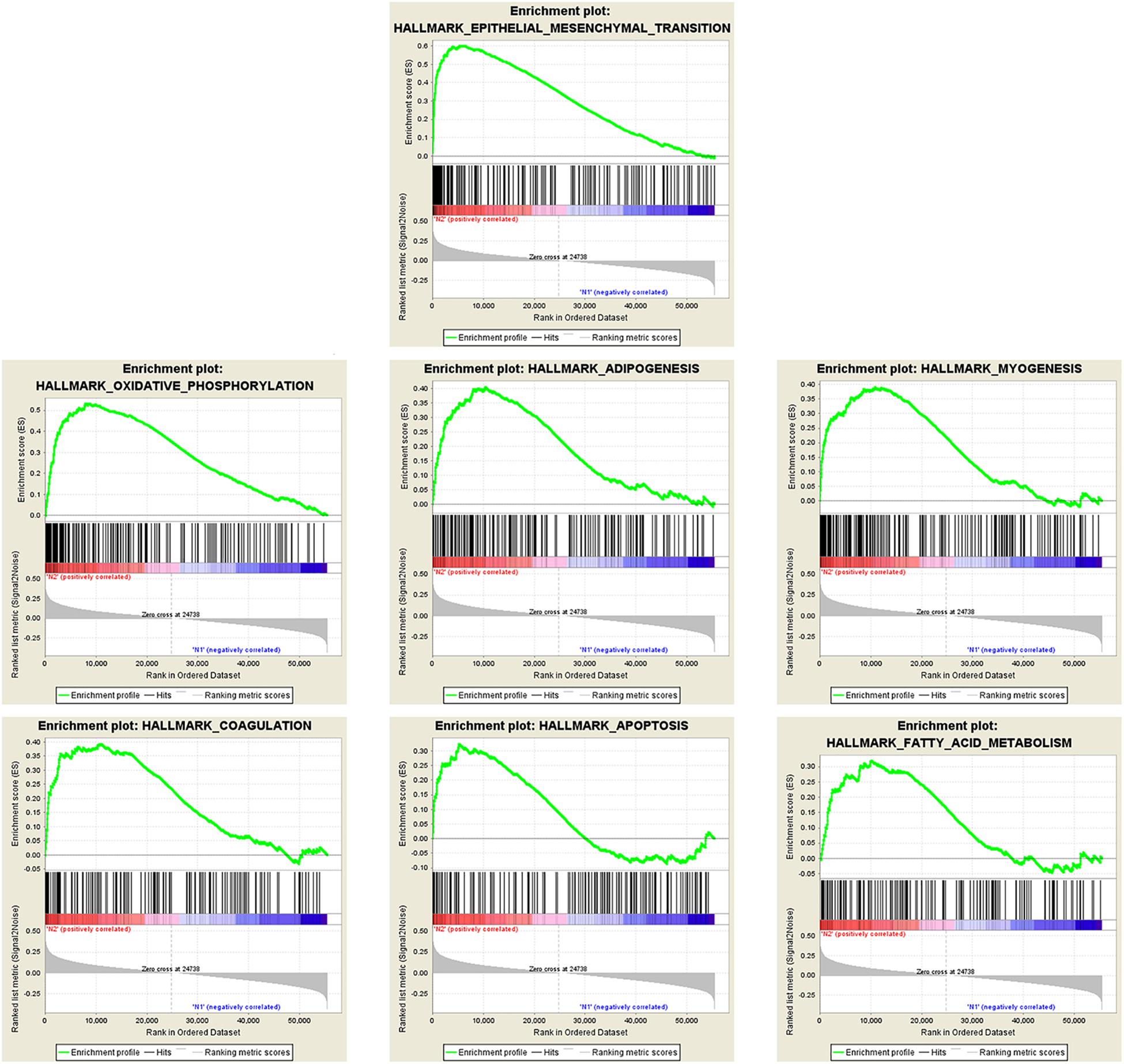Select 'N1' negatively correlated label in Myogenesis plot
1124x1064 pixels.
tap(1011, 650)
